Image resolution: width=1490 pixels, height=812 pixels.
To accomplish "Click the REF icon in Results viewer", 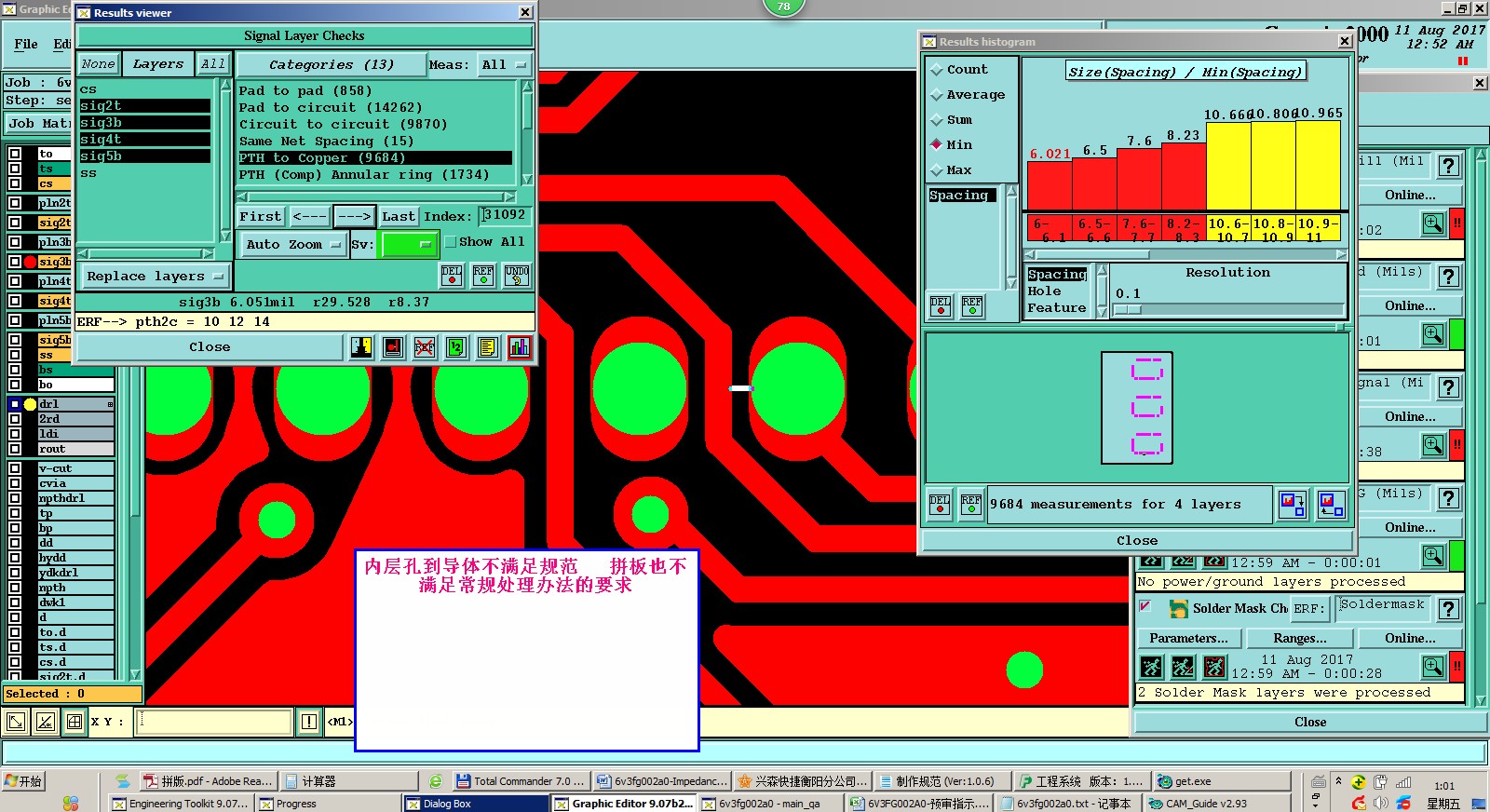I will point(483,275).
